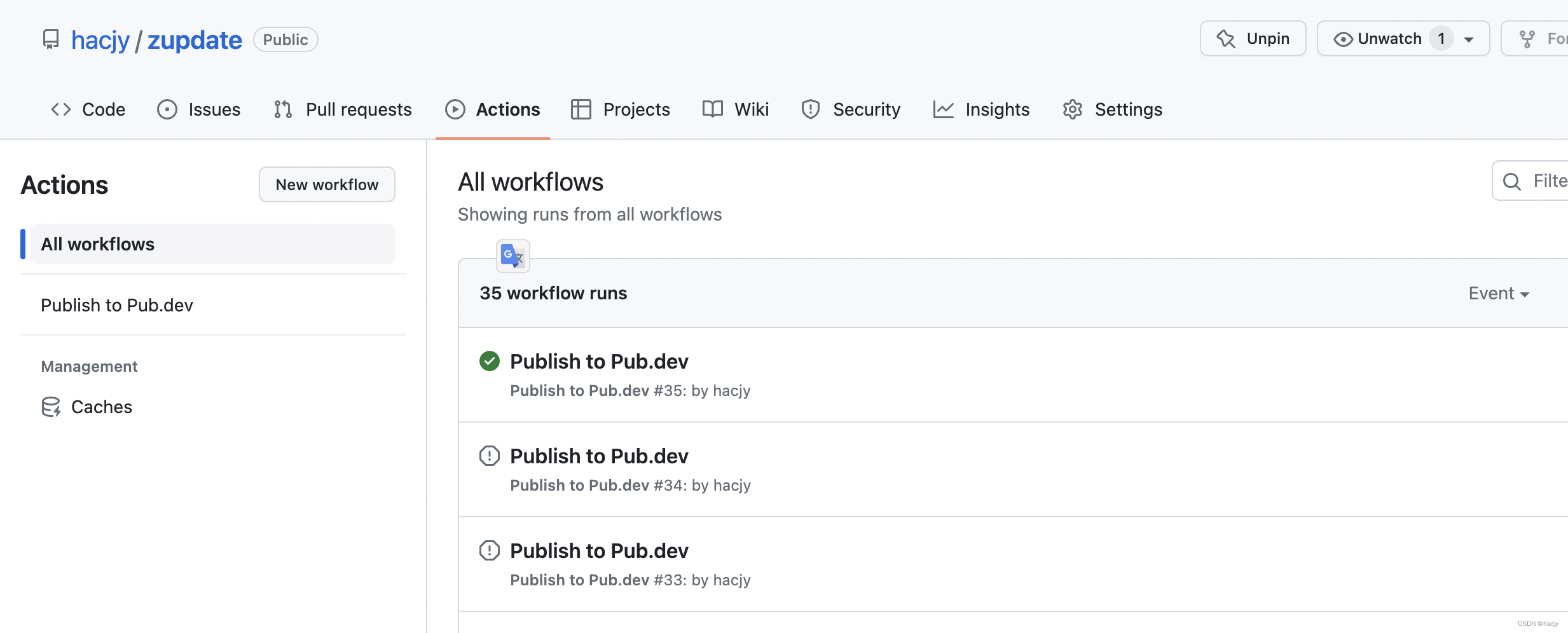Click the search magnifier icon in the filter field

(x=1512, y=182)
